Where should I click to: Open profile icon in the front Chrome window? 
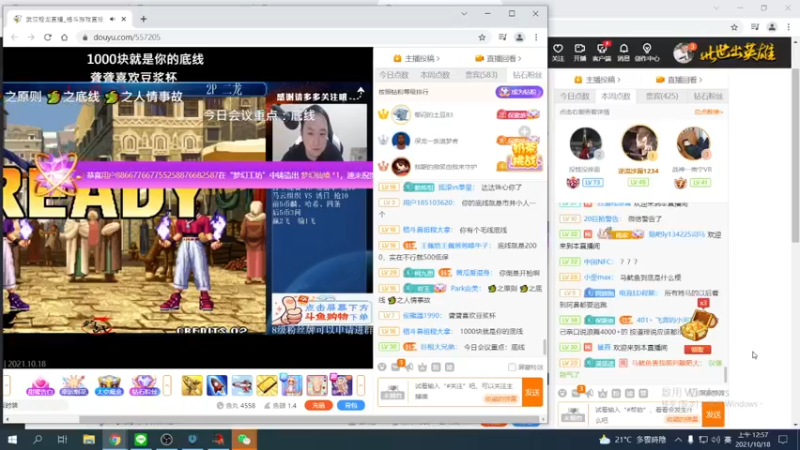click(519, 37)
